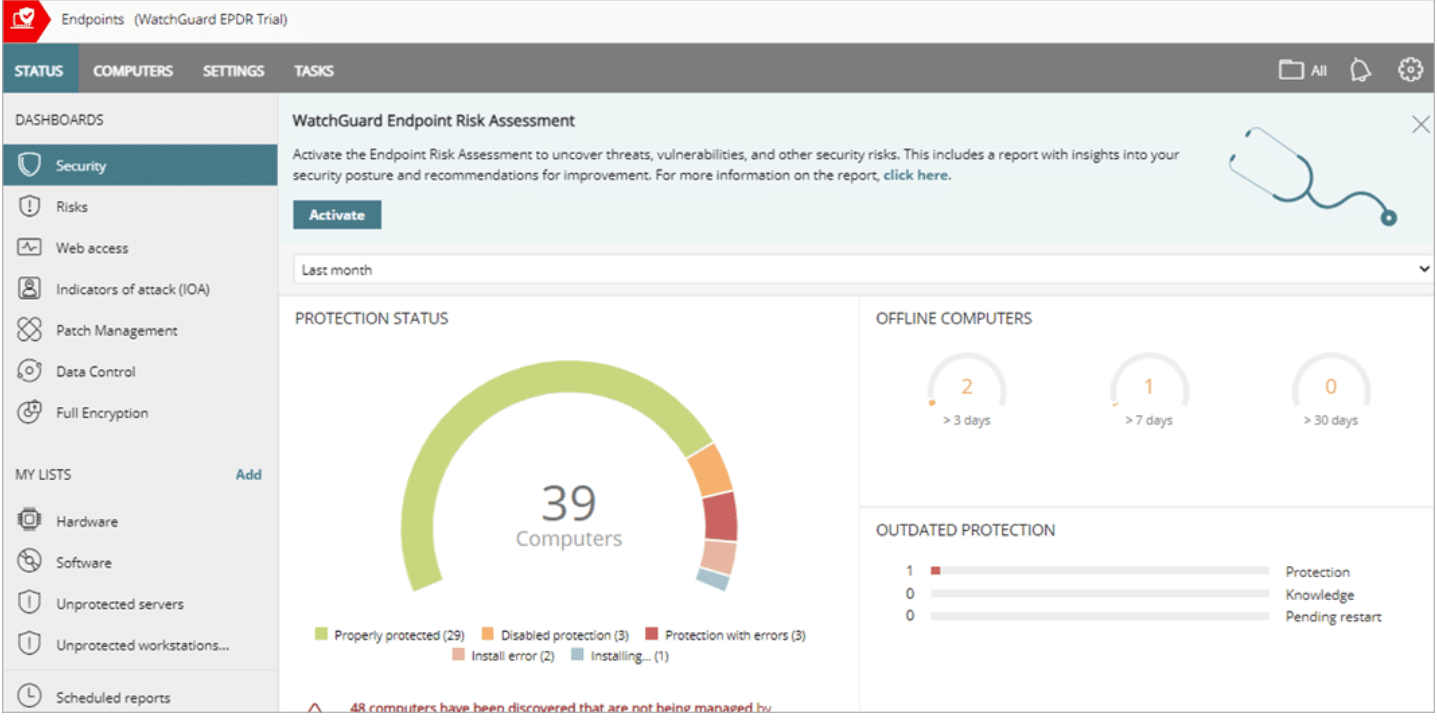
Task: Click the Full Encryption icon
Action: pos(30,412)
